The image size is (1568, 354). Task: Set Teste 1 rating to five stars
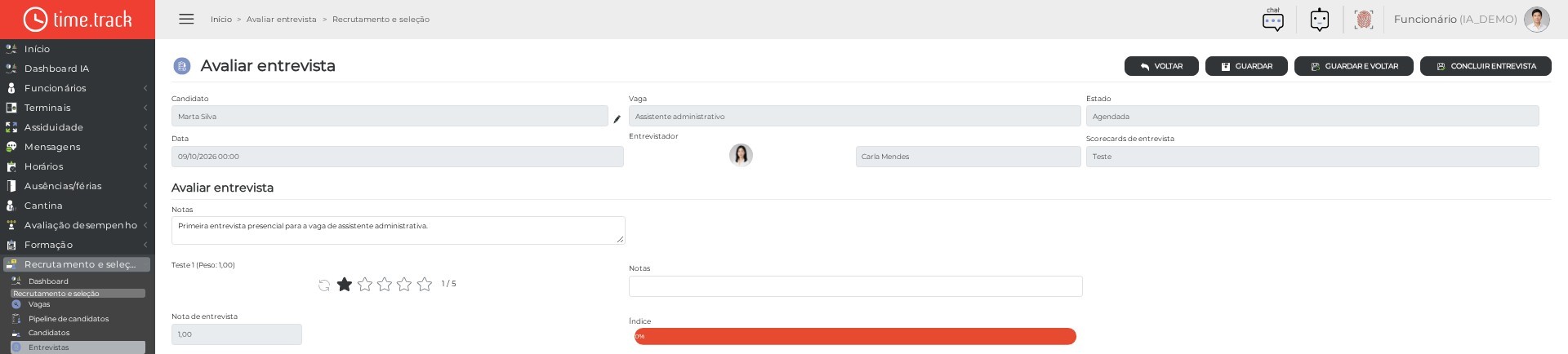425,284
